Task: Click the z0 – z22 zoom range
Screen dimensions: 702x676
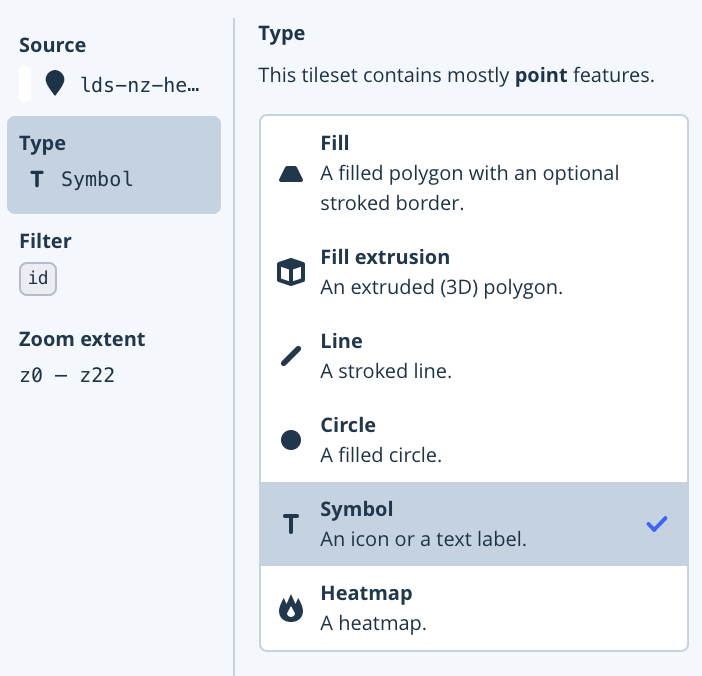Action: [67, 375]
